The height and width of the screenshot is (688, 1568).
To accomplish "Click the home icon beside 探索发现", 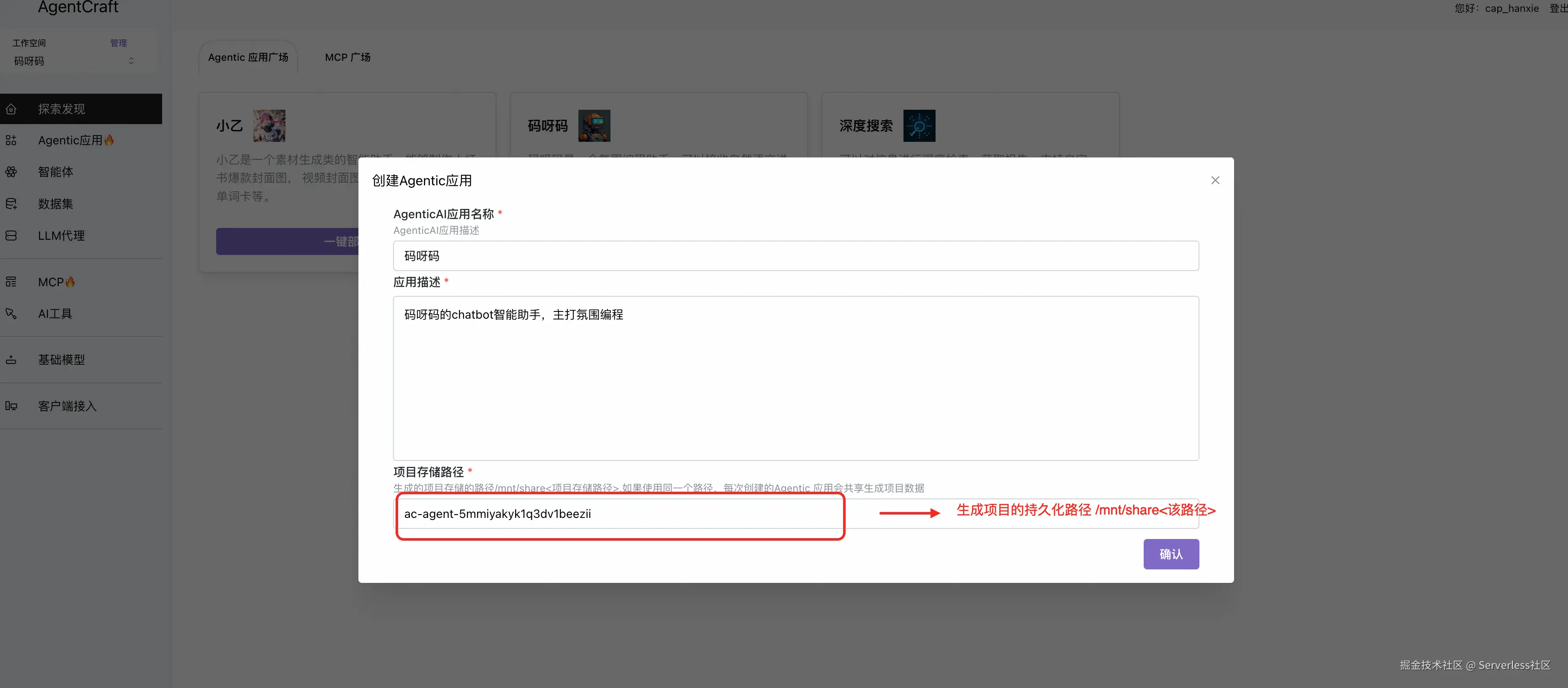I will 11,109.
